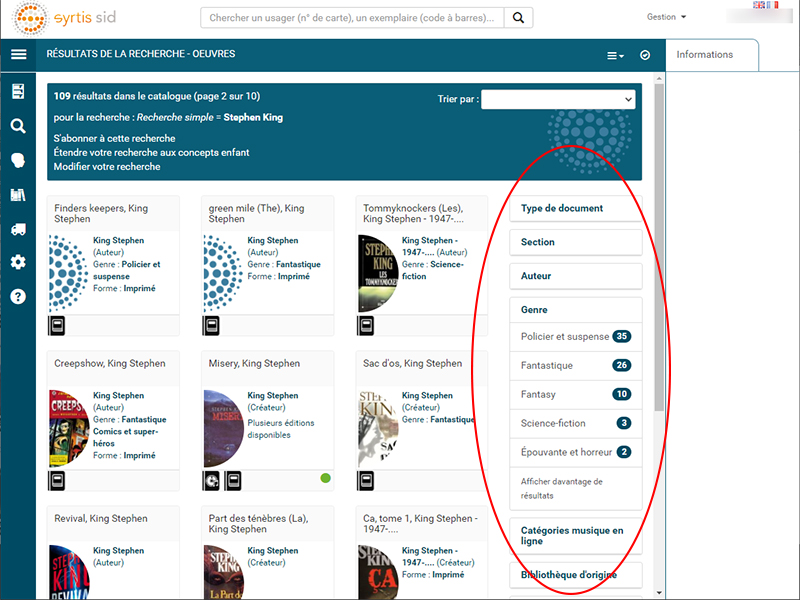Viewport: 800px width, 600px height.
Task: Open the Misery cover thumbnail
Action: coord(224,429)
